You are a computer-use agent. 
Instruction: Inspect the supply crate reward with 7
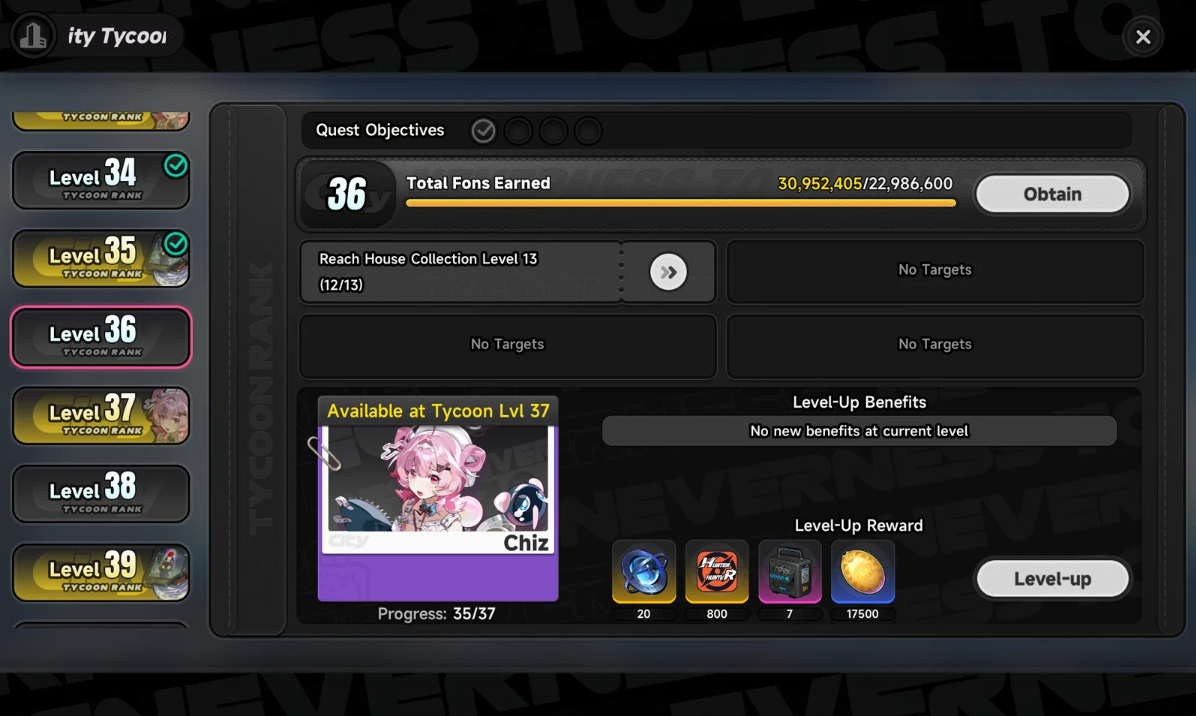(789, 572)
